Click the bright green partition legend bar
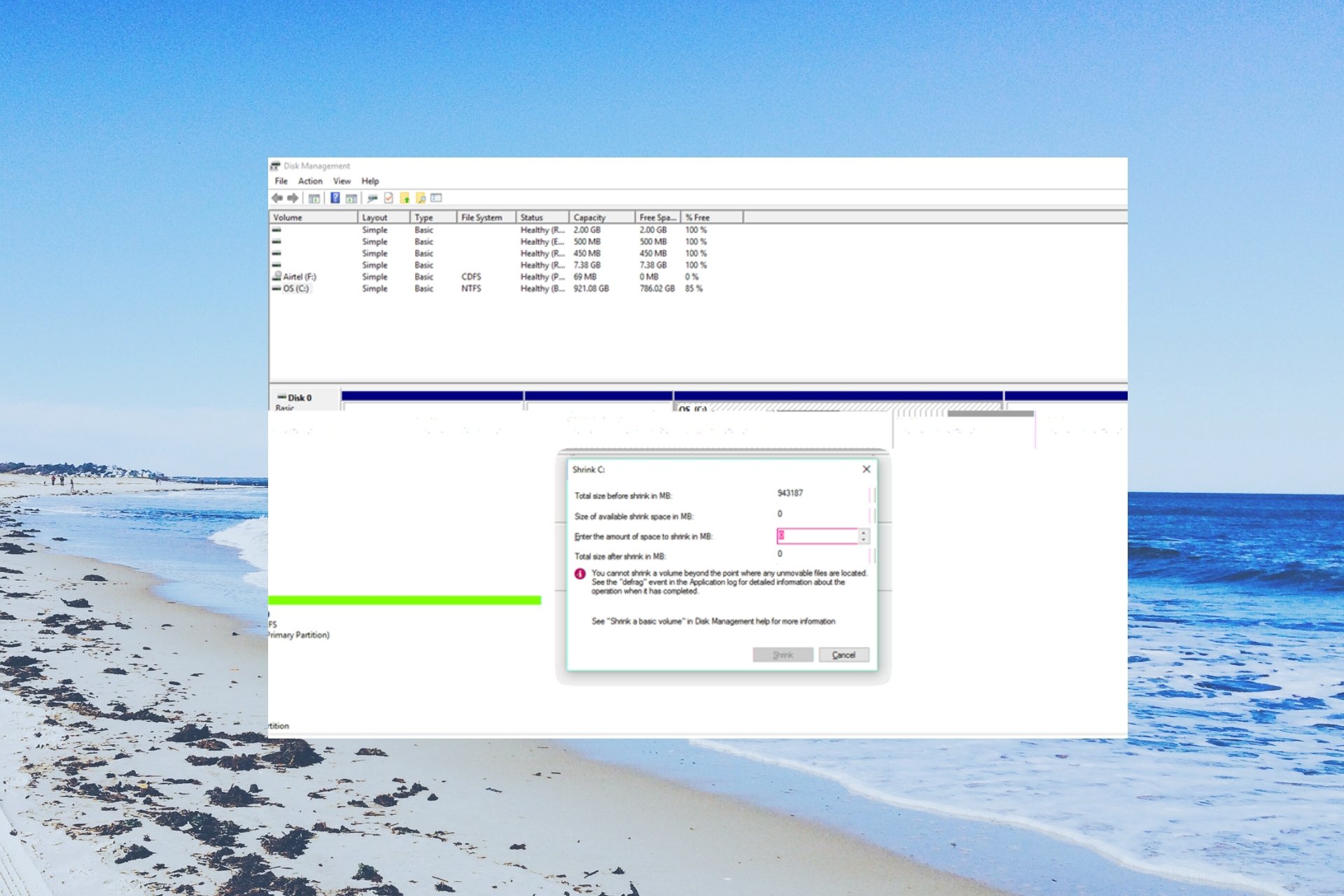This screenshot has height=896, width=1344. point(405,601)
